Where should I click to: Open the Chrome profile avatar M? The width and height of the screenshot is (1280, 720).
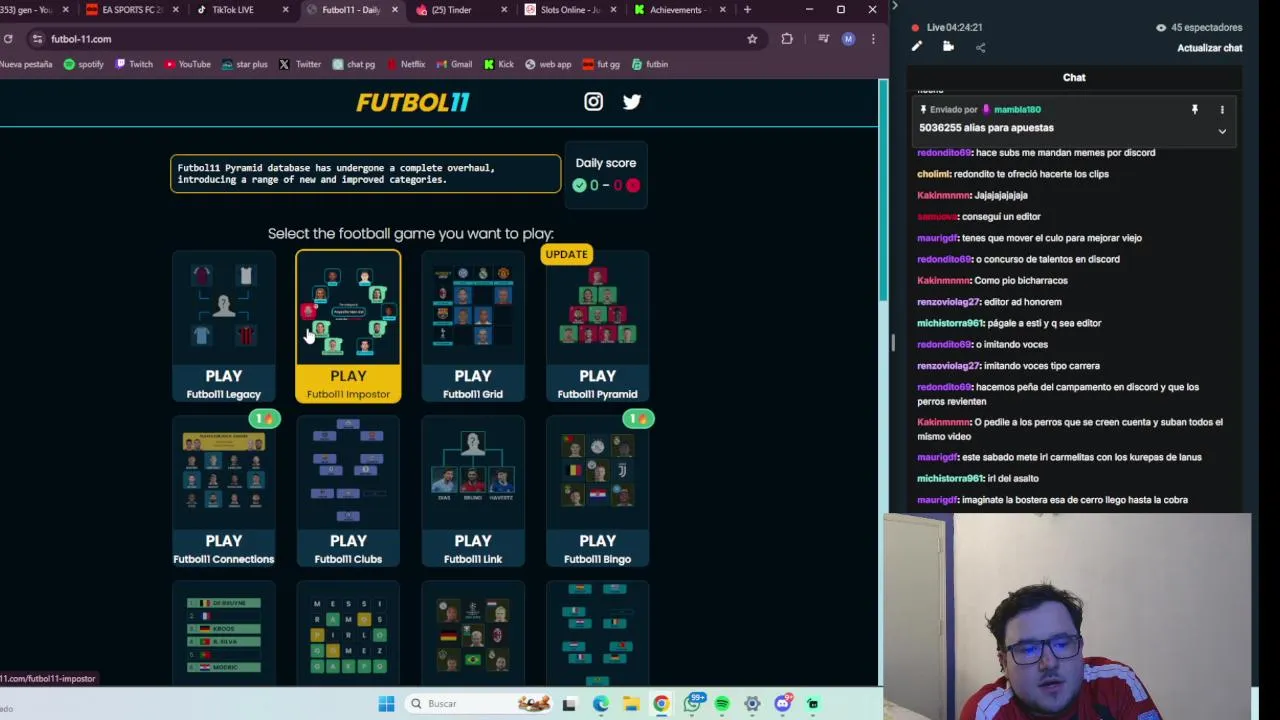[848, 39]
